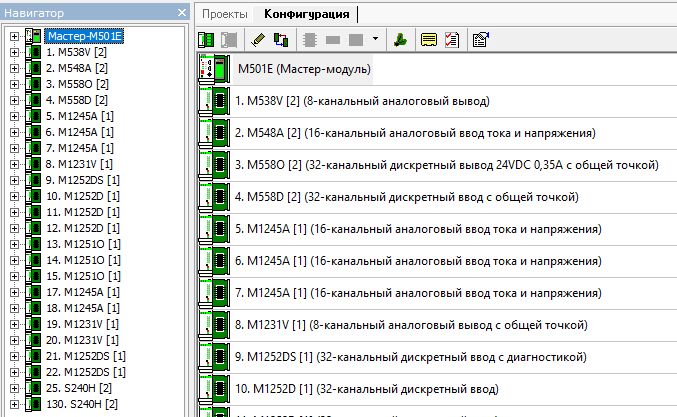Expand the 2. M548A [2] node

[x=14, y=68]
